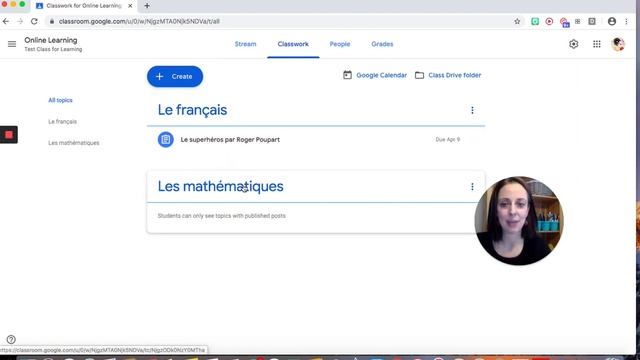
Task: Click the extensions grid icon in toolbar
Action: coord(578,21)
